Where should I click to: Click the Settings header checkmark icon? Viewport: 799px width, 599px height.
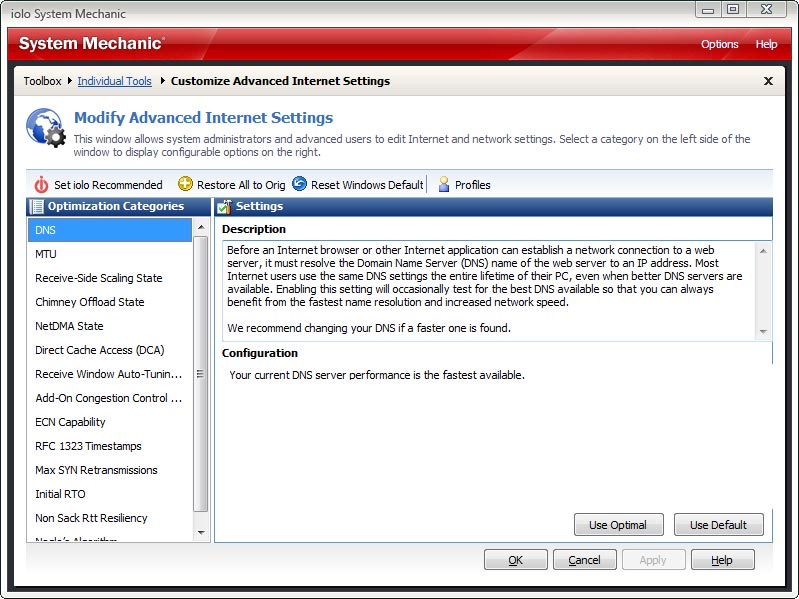pos(224,206)
